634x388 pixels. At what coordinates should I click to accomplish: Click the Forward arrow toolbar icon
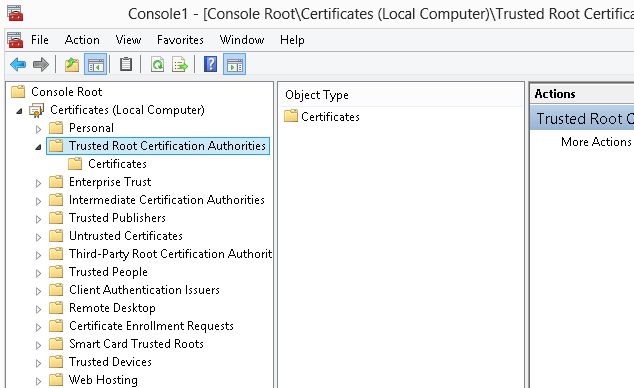point(41,64)
